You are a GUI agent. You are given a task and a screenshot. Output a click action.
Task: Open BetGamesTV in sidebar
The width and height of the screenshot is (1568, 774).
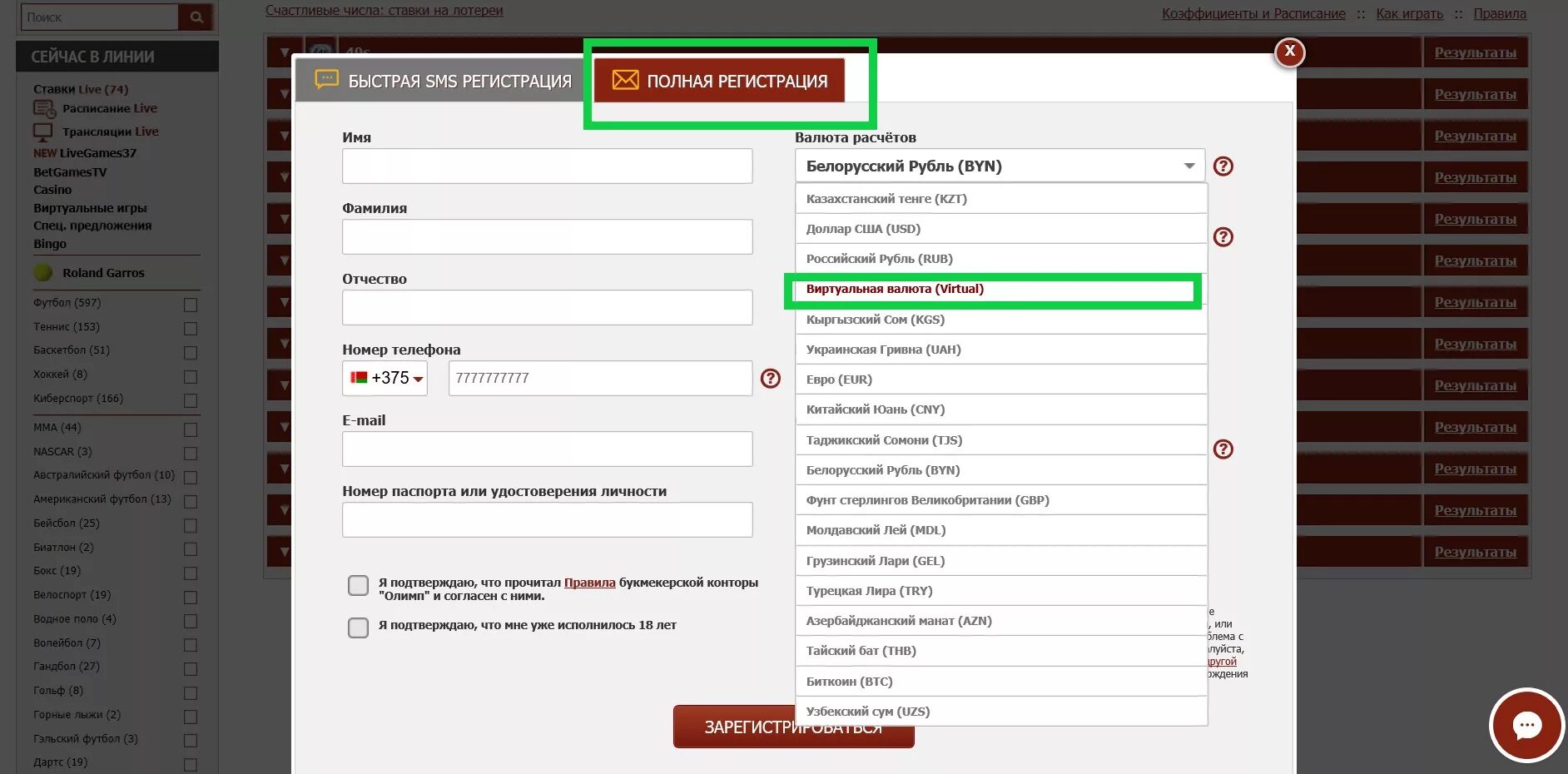pos(70,172)
